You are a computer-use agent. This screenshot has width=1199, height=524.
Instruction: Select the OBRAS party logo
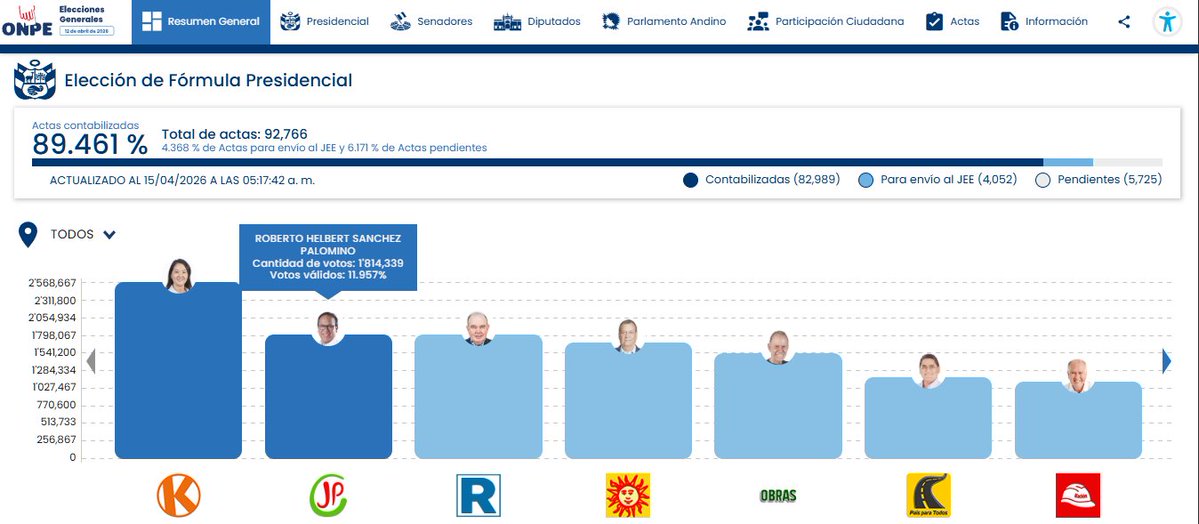tap(778, 496)
